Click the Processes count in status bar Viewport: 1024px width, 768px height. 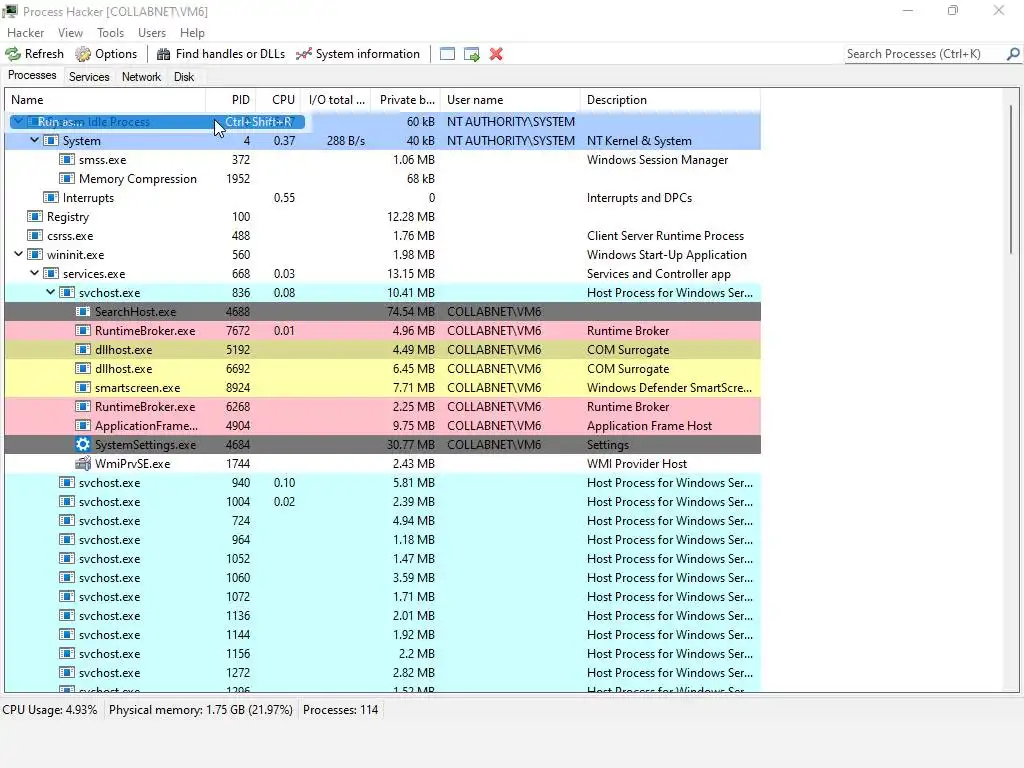point(340,710)
